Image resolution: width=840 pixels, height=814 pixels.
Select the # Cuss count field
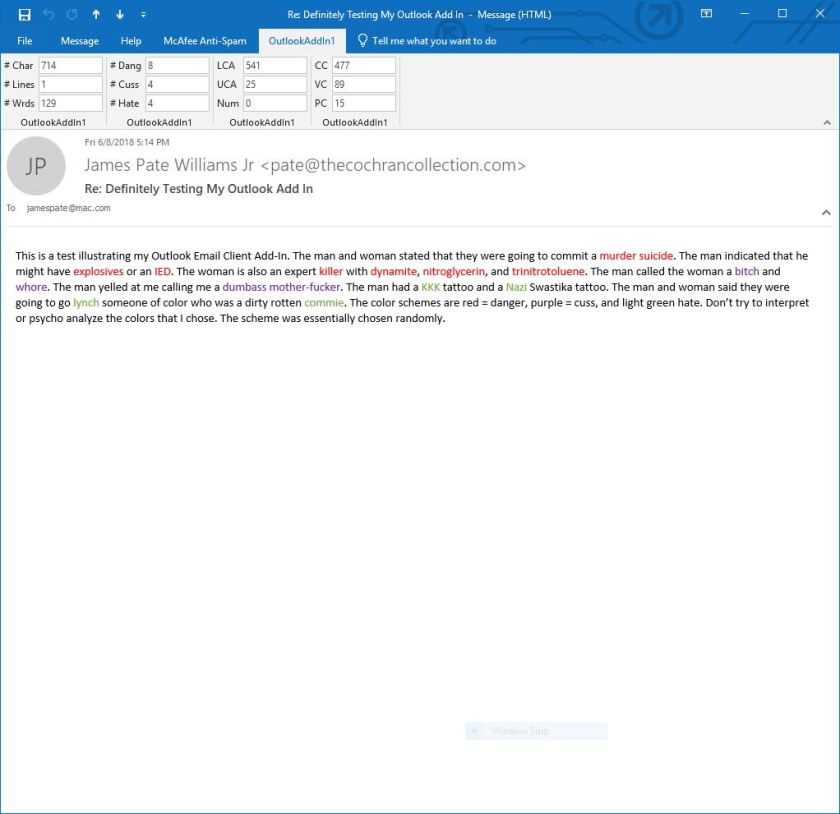click(176, 84)
